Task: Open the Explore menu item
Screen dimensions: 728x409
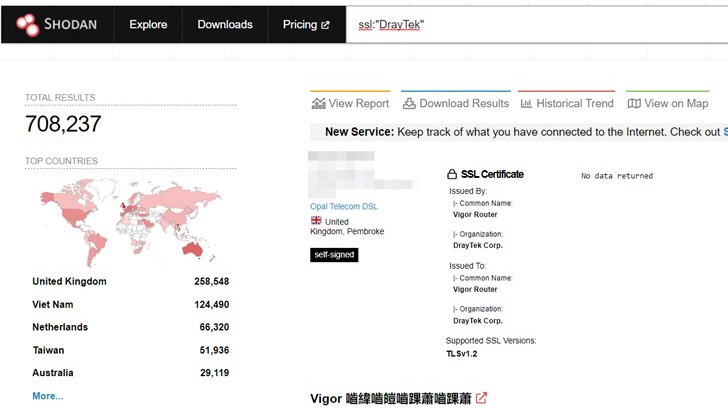Action: (x=148, y=25)
